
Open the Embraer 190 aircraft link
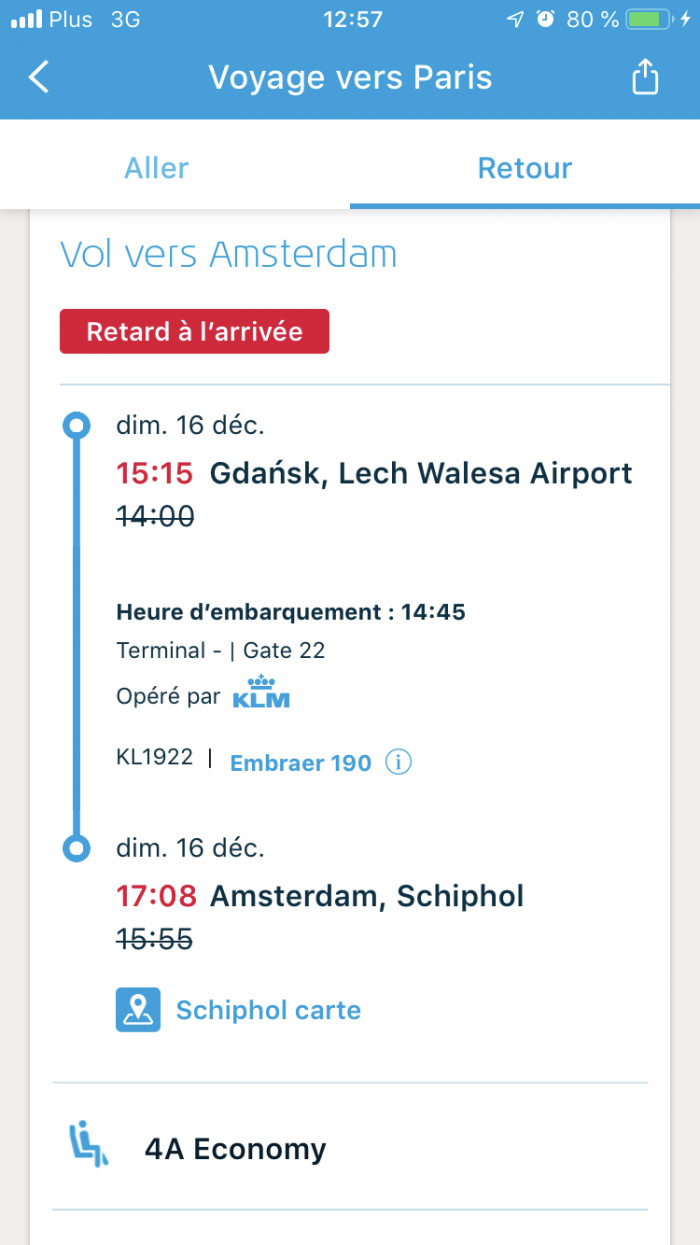(x=301, y=763)
